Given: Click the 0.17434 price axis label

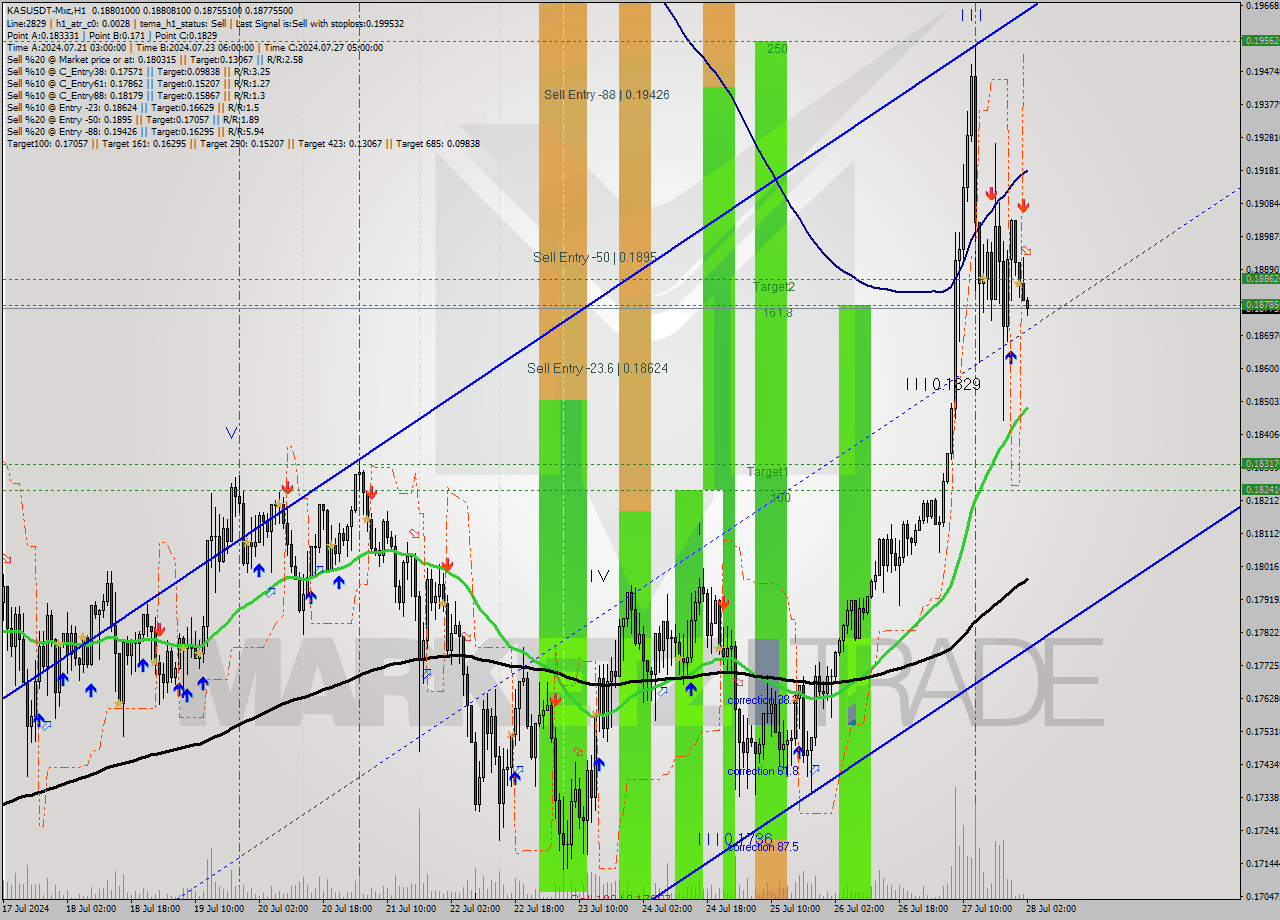Looking at the screenshot, I should tap(1262, 764).
